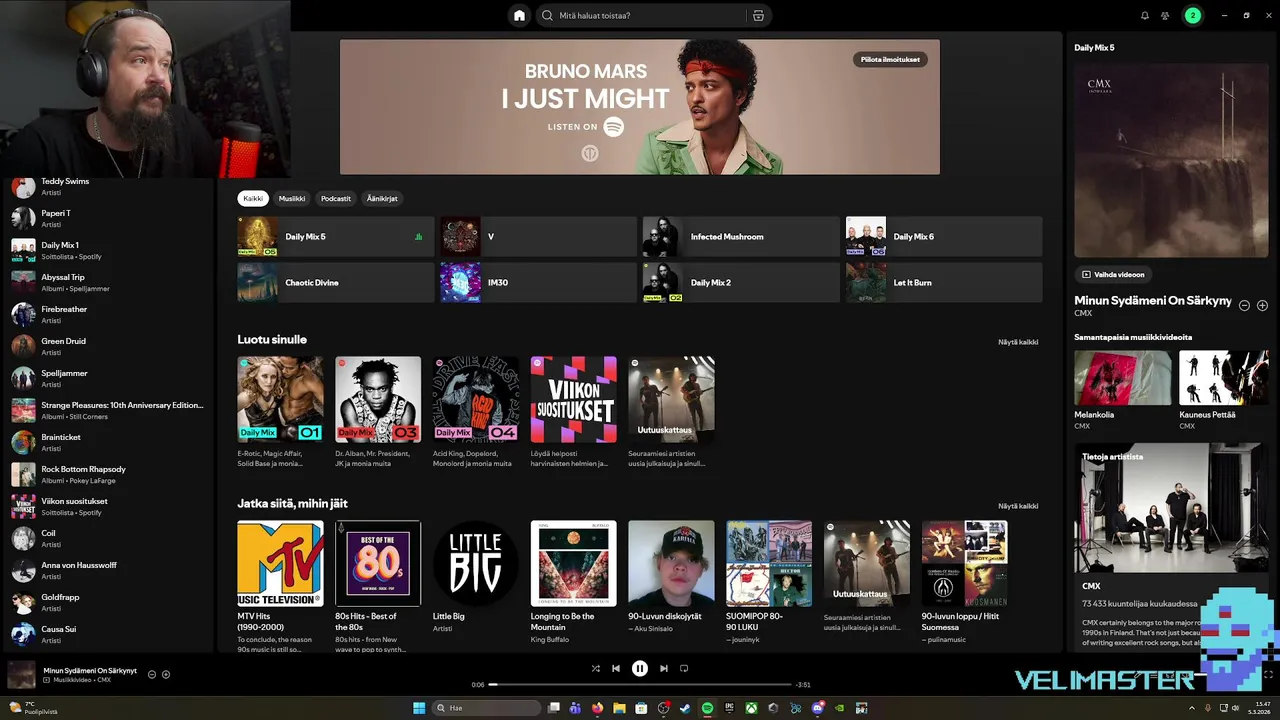The image size is (1280, 720).
Task: Seek along the playback progress bar
Action: 640,684
